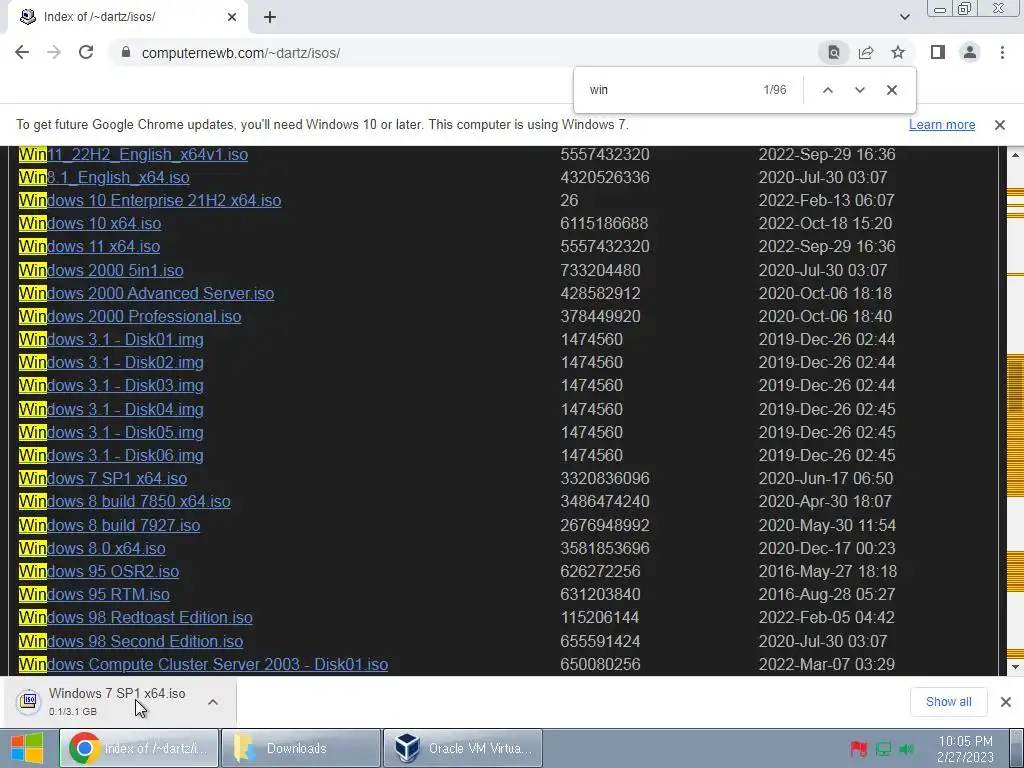Jump to the next find result
This screenshot has width=1024, height=768.
coord(859,90)
